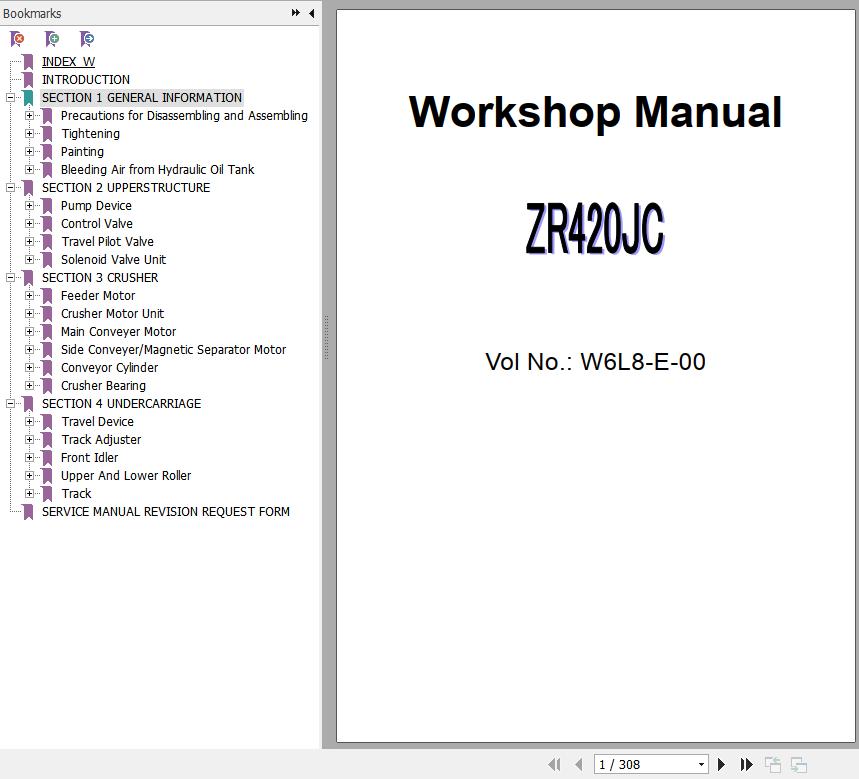Go to the first page
859x779 pixels.
[x=554, y=764]
